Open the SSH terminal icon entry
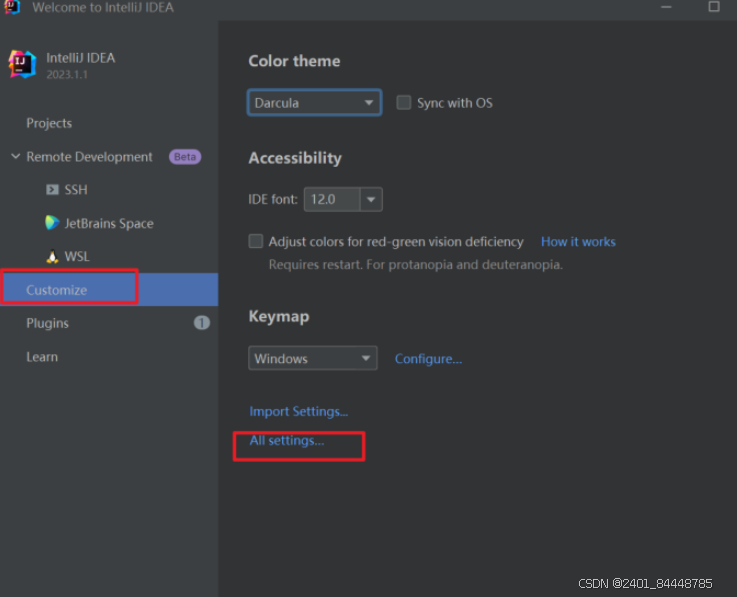Image resolution: width=737 pixels, height=597 pixels. pyautogui.click(x=52, y=189)
